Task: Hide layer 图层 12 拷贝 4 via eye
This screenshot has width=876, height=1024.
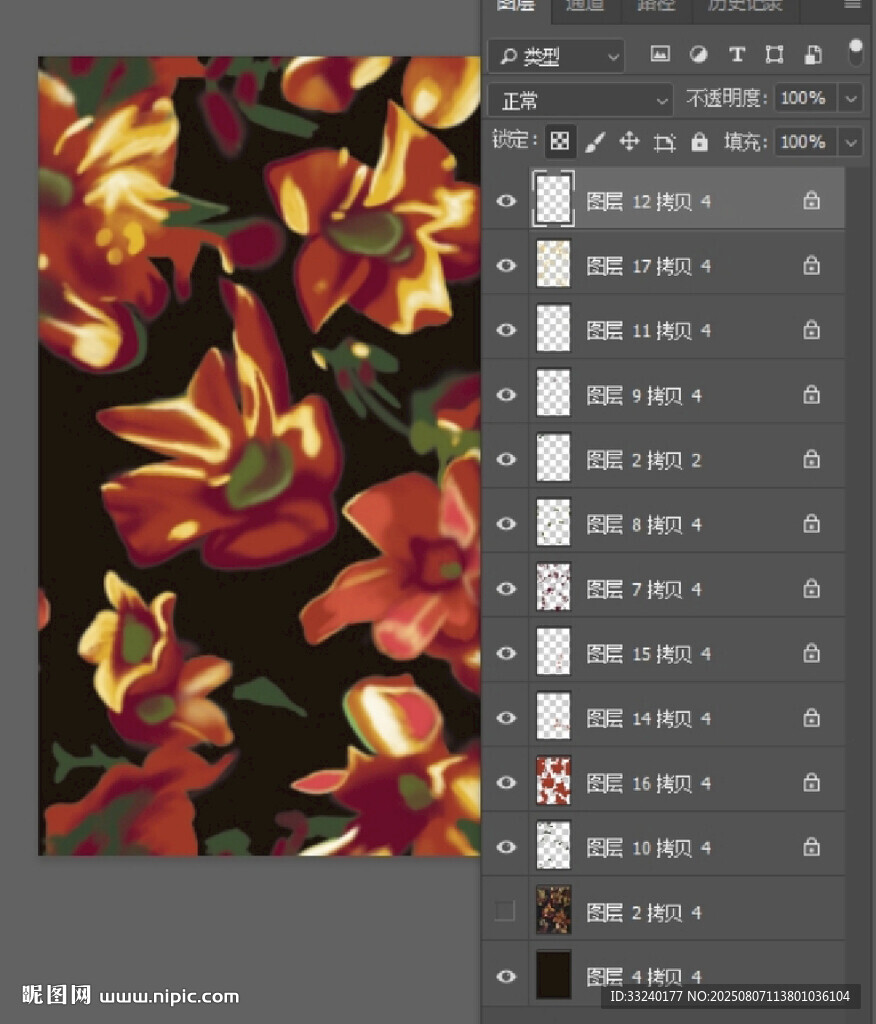Action: (506, 200)
